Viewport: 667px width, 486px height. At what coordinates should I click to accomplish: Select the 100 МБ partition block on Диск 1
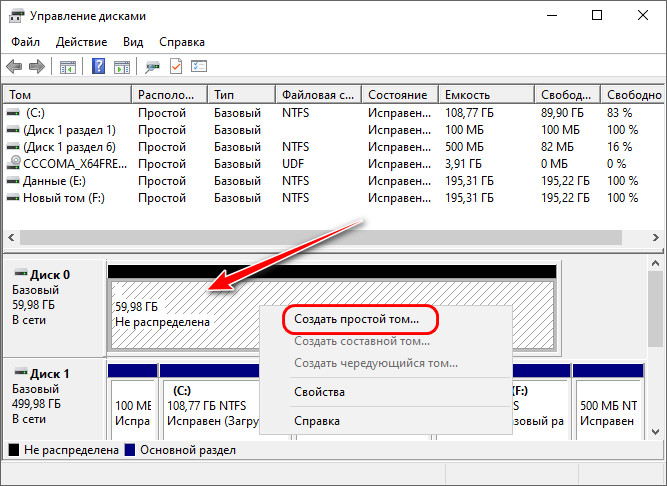tap(133, 404)
